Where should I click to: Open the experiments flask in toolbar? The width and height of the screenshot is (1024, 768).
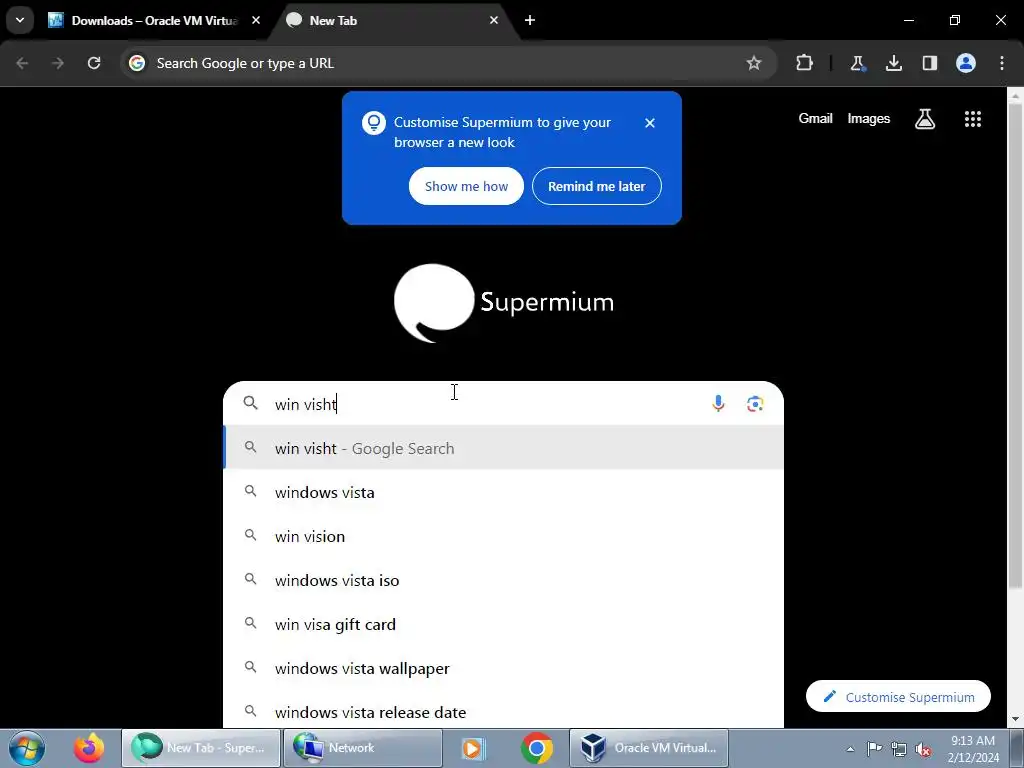(857, 63)
